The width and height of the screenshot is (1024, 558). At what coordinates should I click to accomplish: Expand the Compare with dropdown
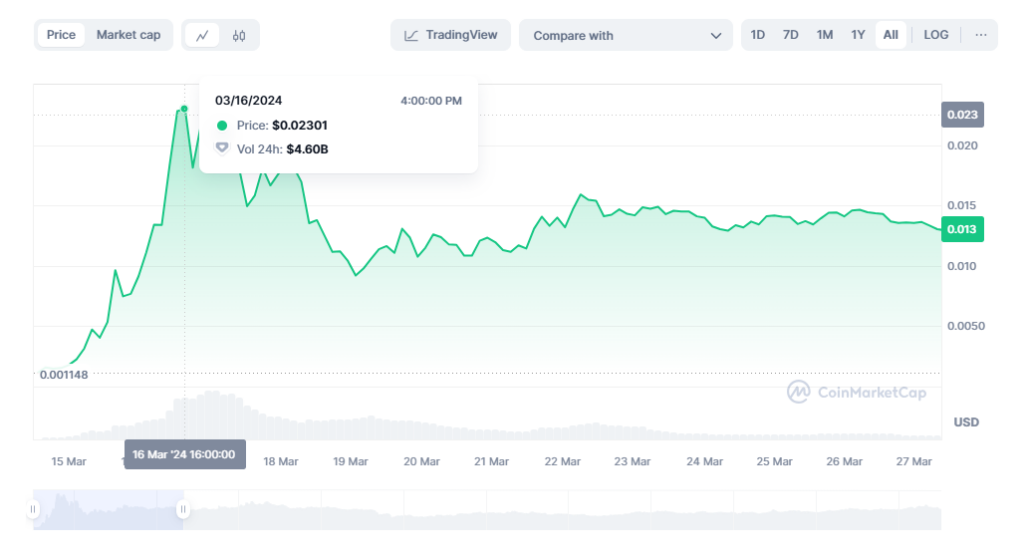pyautogui.click(x=626, y=35)
